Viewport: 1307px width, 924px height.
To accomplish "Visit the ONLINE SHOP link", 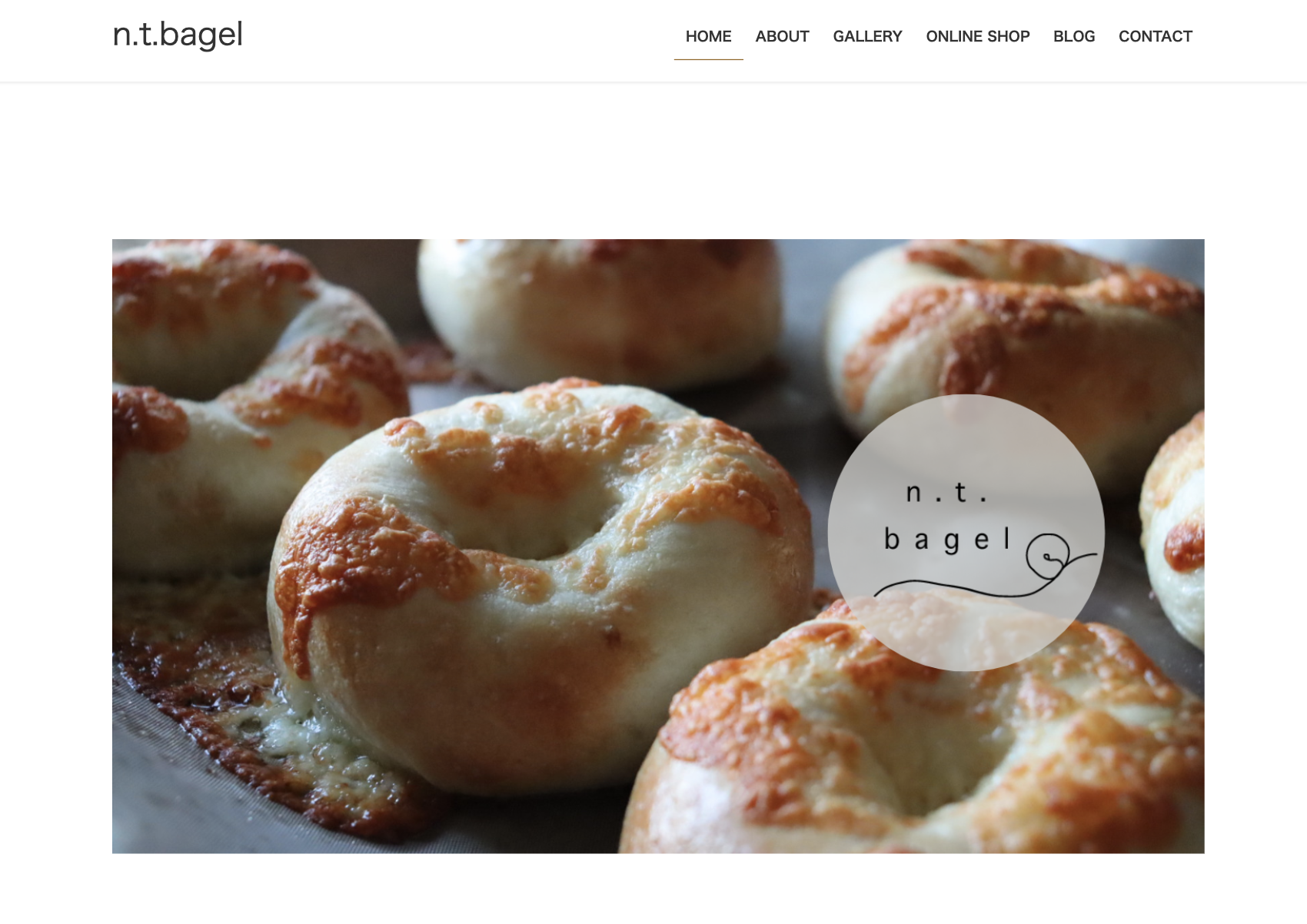I will click(x=977, y=36).
